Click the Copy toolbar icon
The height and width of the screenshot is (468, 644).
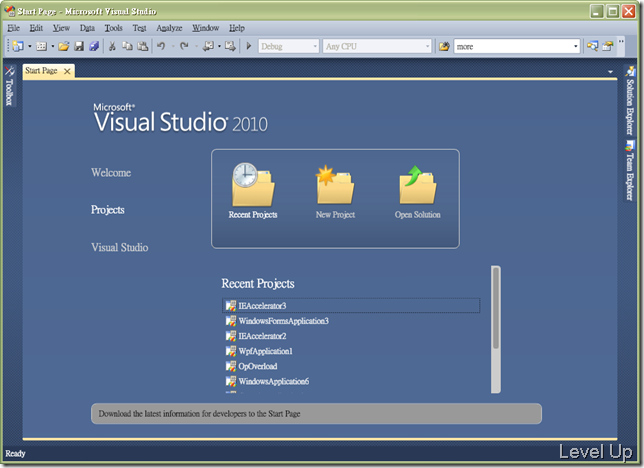pyautogui.click(x=127, y=46)
